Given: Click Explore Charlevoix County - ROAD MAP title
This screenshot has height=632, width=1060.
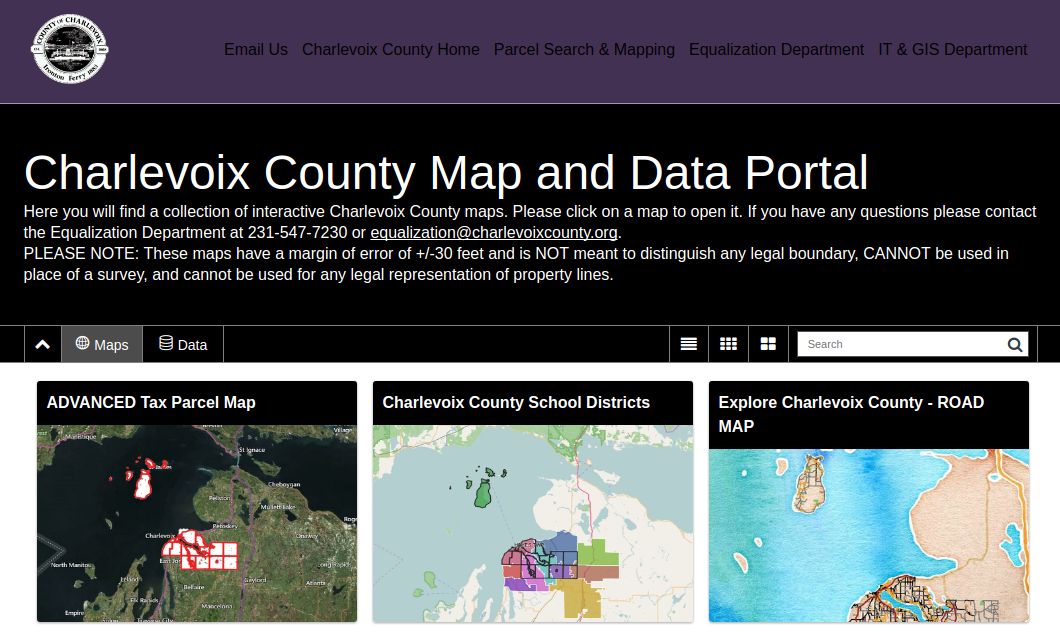Looking at the screenshot, I should pos(851,414).
